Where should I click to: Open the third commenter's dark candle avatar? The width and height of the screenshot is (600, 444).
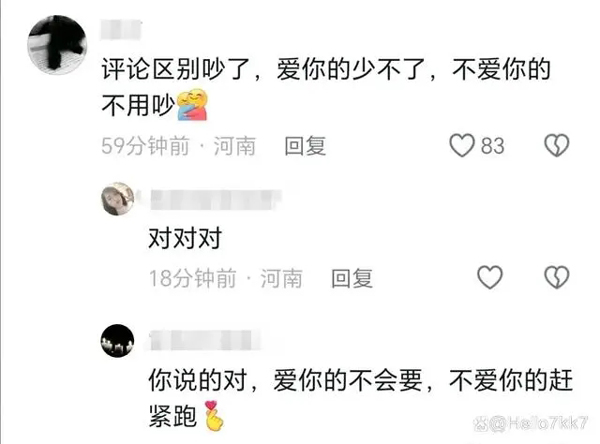click(117, 341)
